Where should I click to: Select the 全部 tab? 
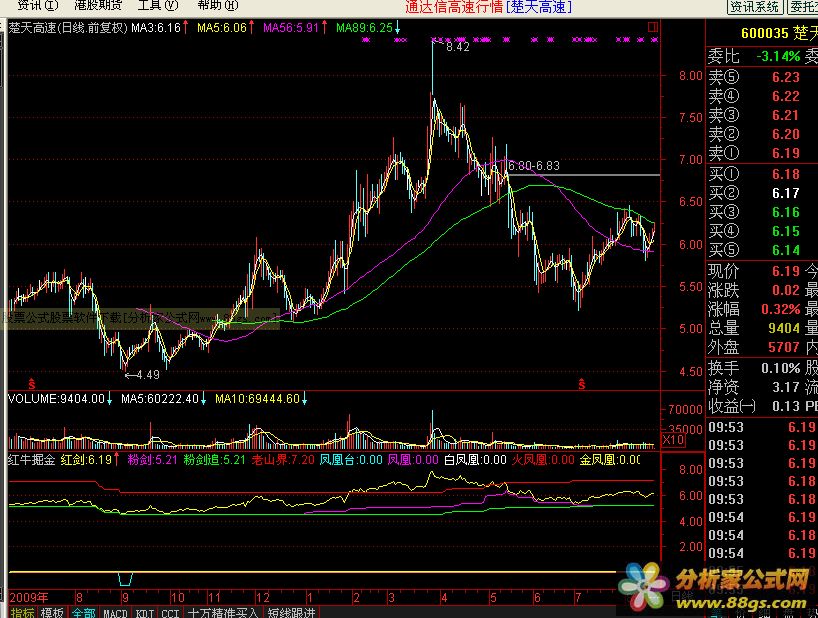(83, 612)
